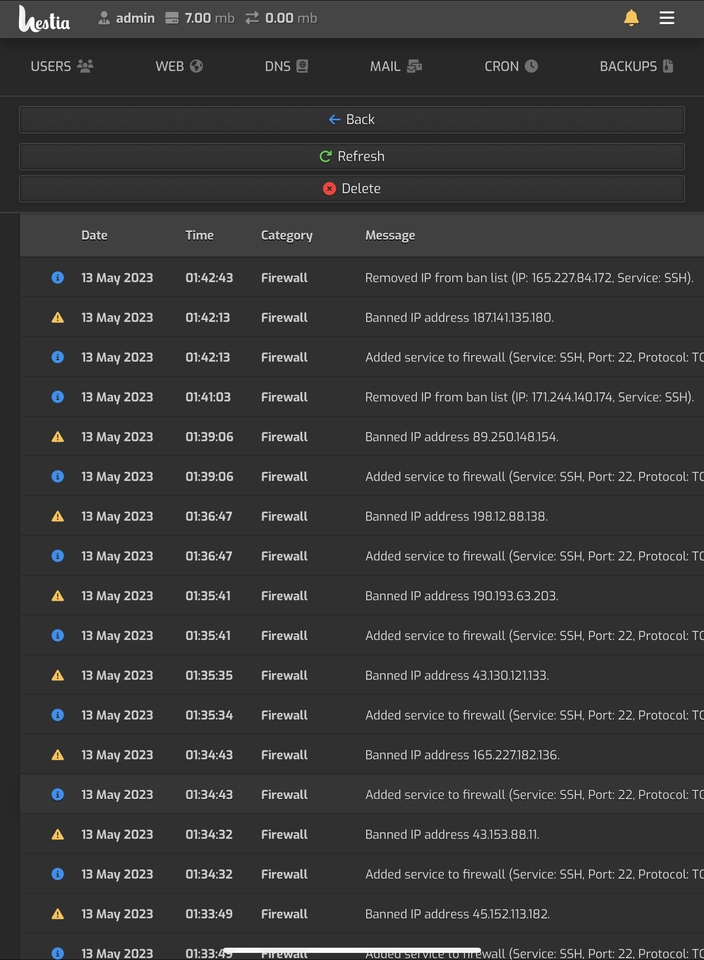Click the Category column header
The width and height of the screenshot is (704, 960).
[x=286, y=235]
